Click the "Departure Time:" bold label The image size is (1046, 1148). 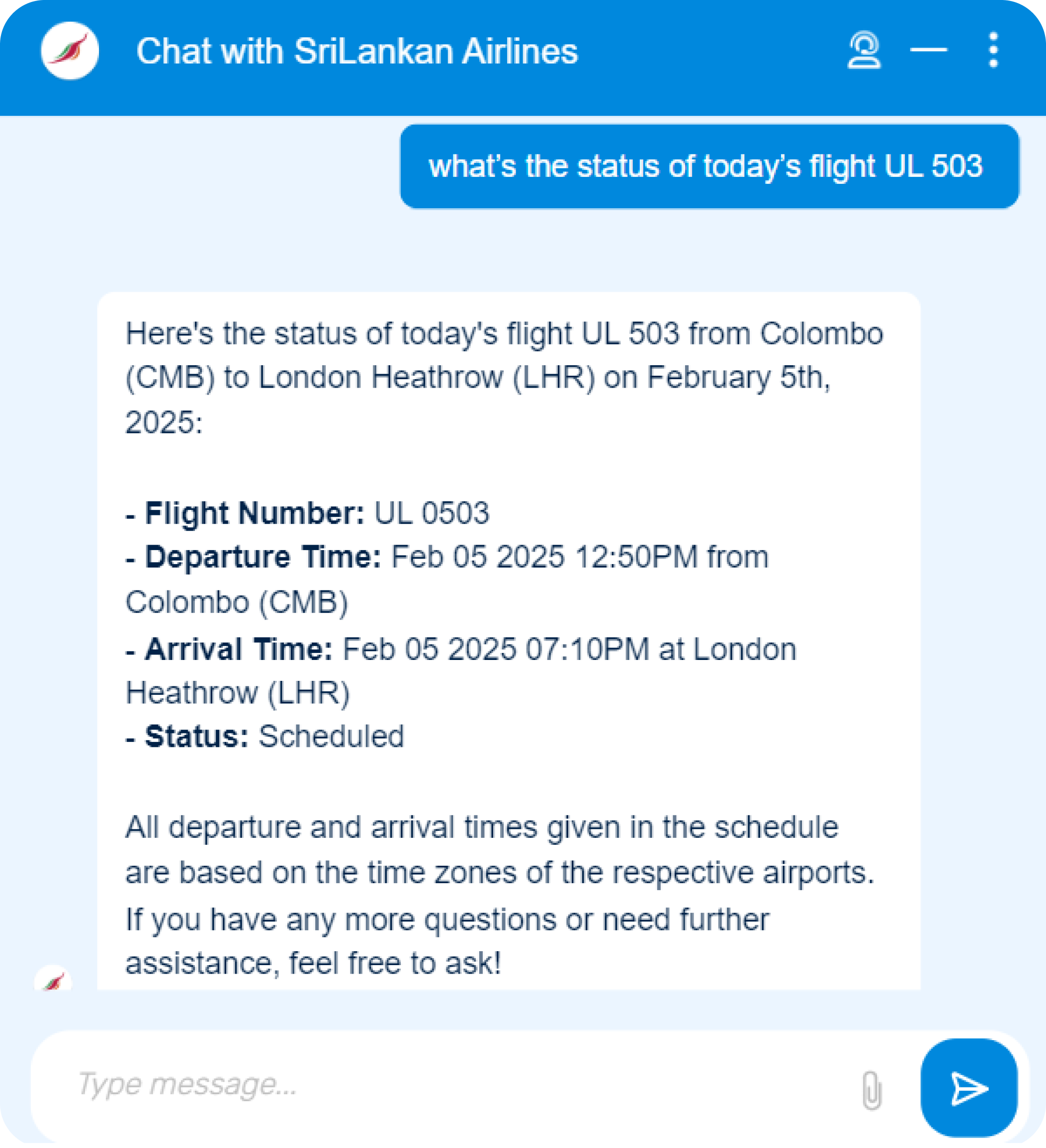coord(262,557)
